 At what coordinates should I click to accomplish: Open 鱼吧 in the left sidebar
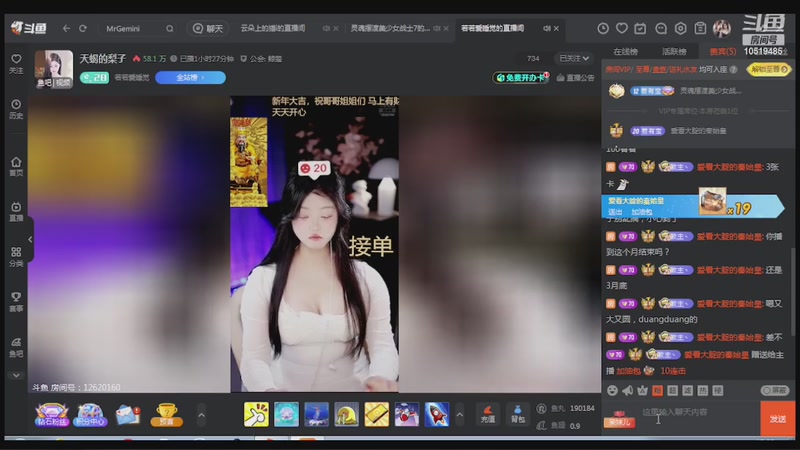(x=16, y=347)
